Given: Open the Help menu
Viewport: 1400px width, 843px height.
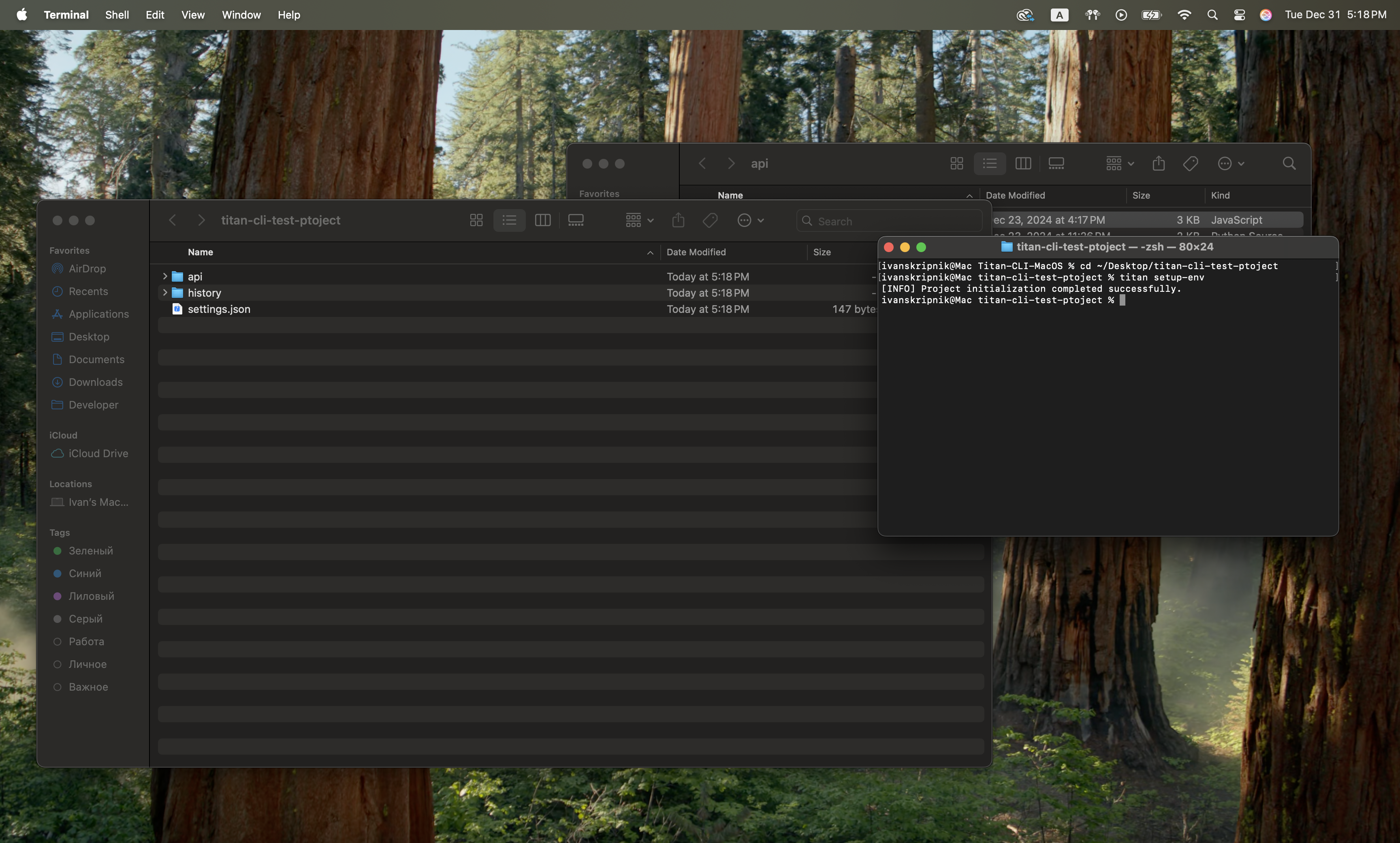Looking at the screenshot, I should pos(288,15).
